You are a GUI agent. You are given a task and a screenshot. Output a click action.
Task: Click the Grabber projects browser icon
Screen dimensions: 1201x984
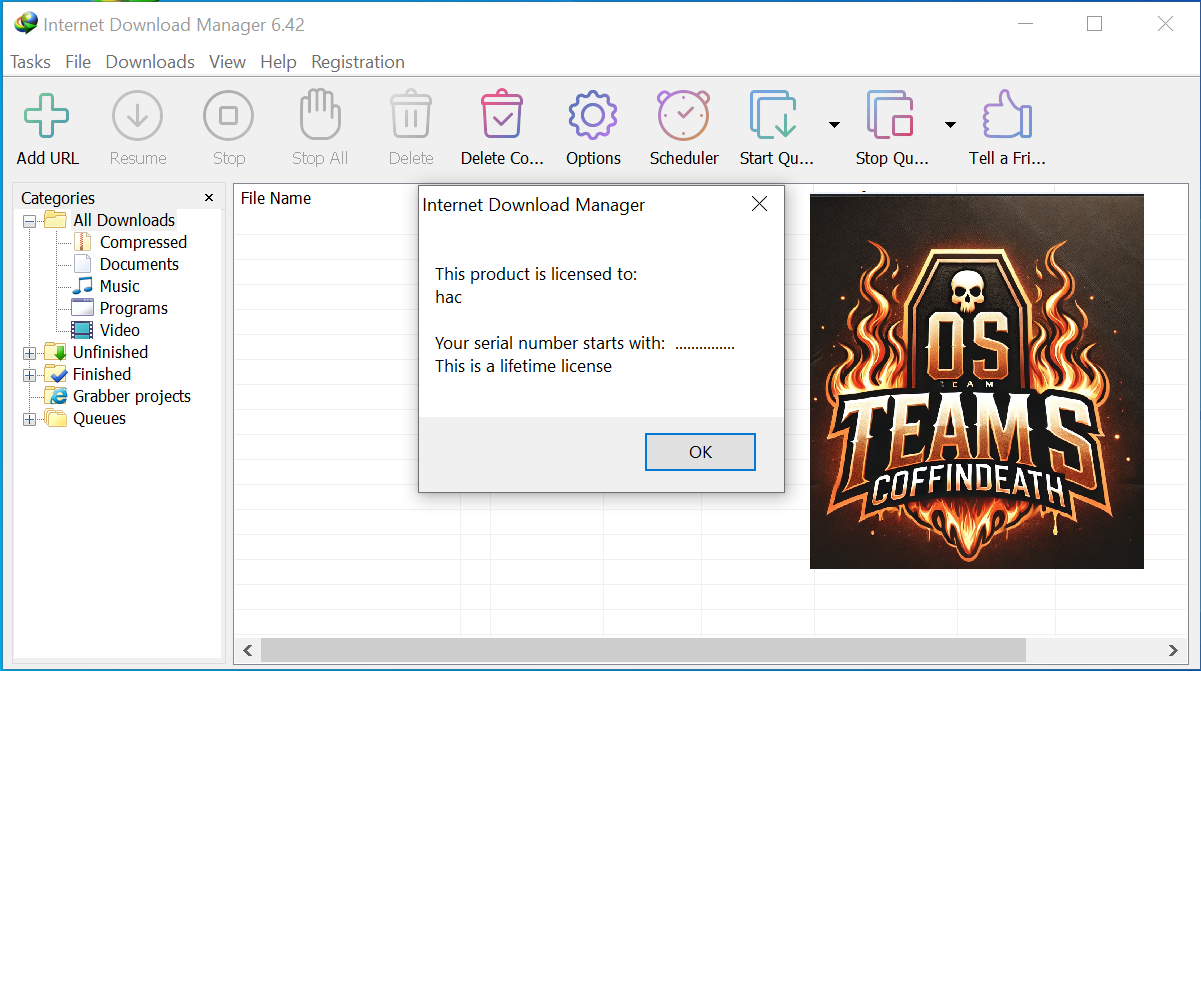56,396
